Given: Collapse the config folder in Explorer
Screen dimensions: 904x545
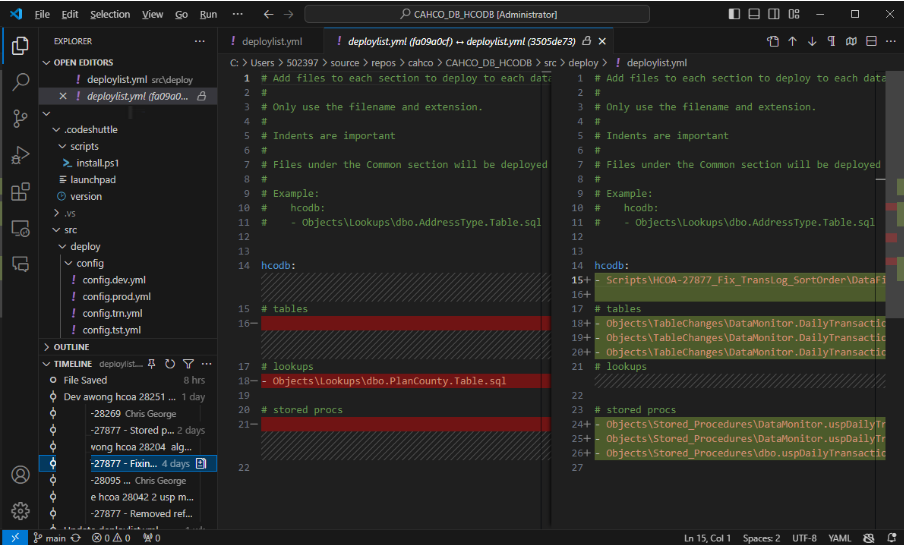Looking at the screenshot, I should 89,263.
